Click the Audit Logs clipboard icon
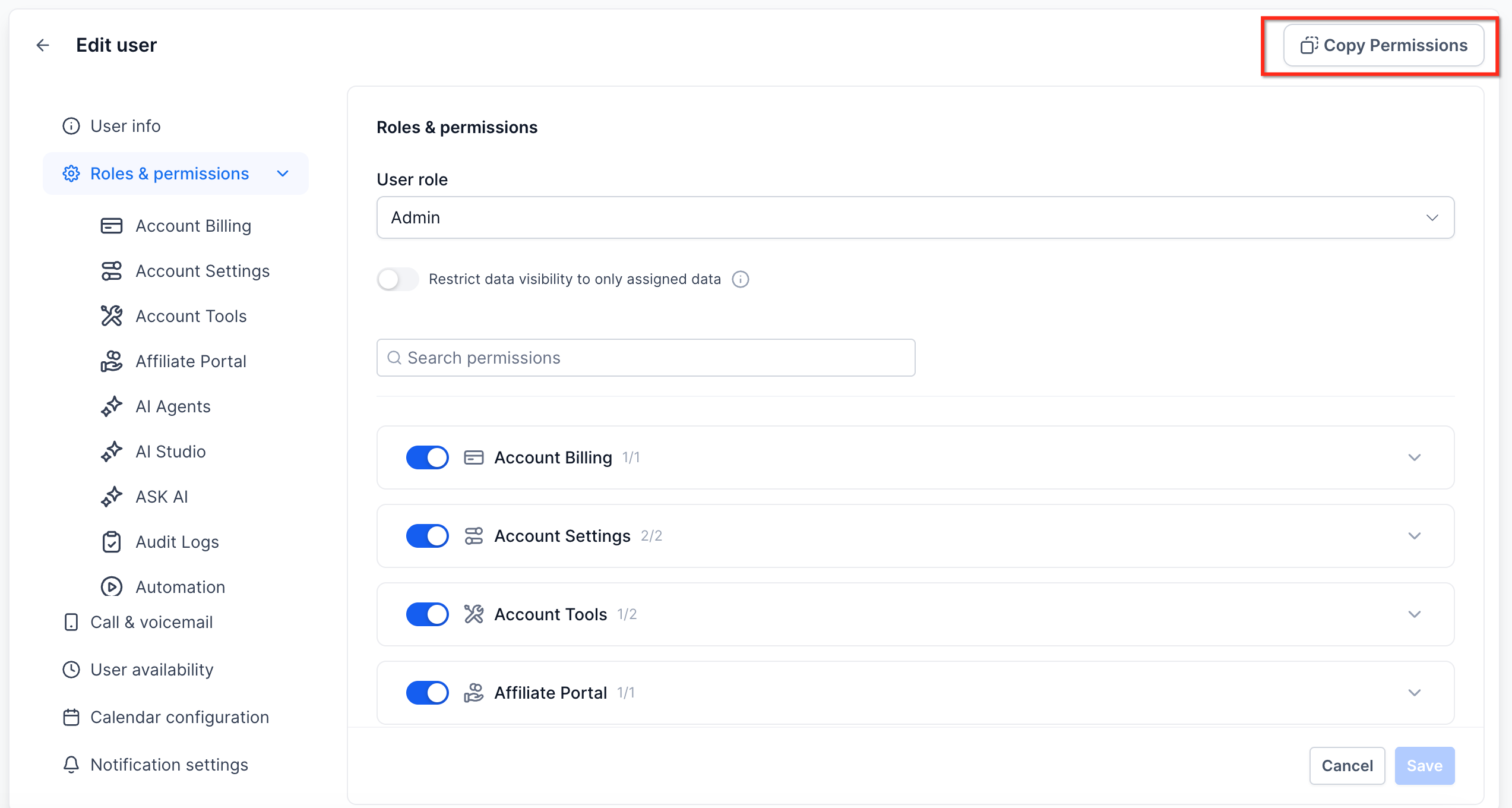Screen dimensions: 1512x808 (x=112, y=542)
